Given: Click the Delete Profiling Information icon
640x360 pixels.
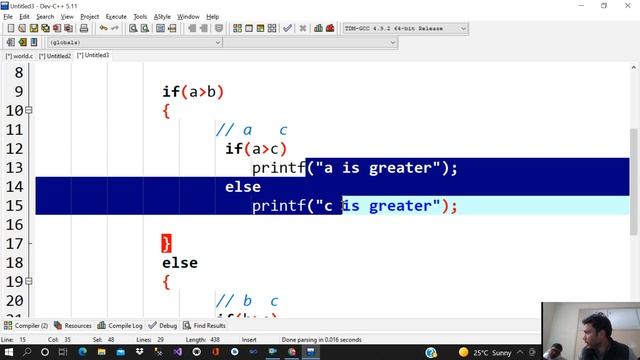Looking at the screenshot, I should click(330, 28).
